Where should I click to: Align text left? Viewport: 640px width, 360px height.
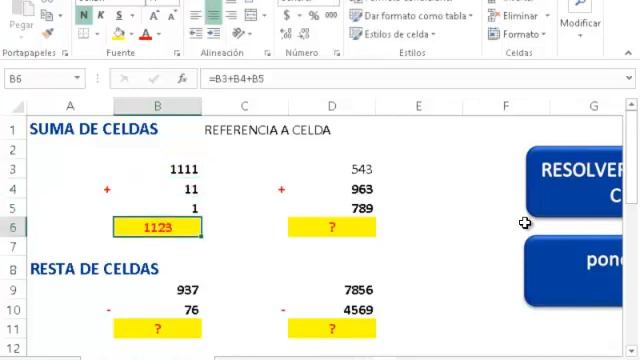[x=196, y=16]
